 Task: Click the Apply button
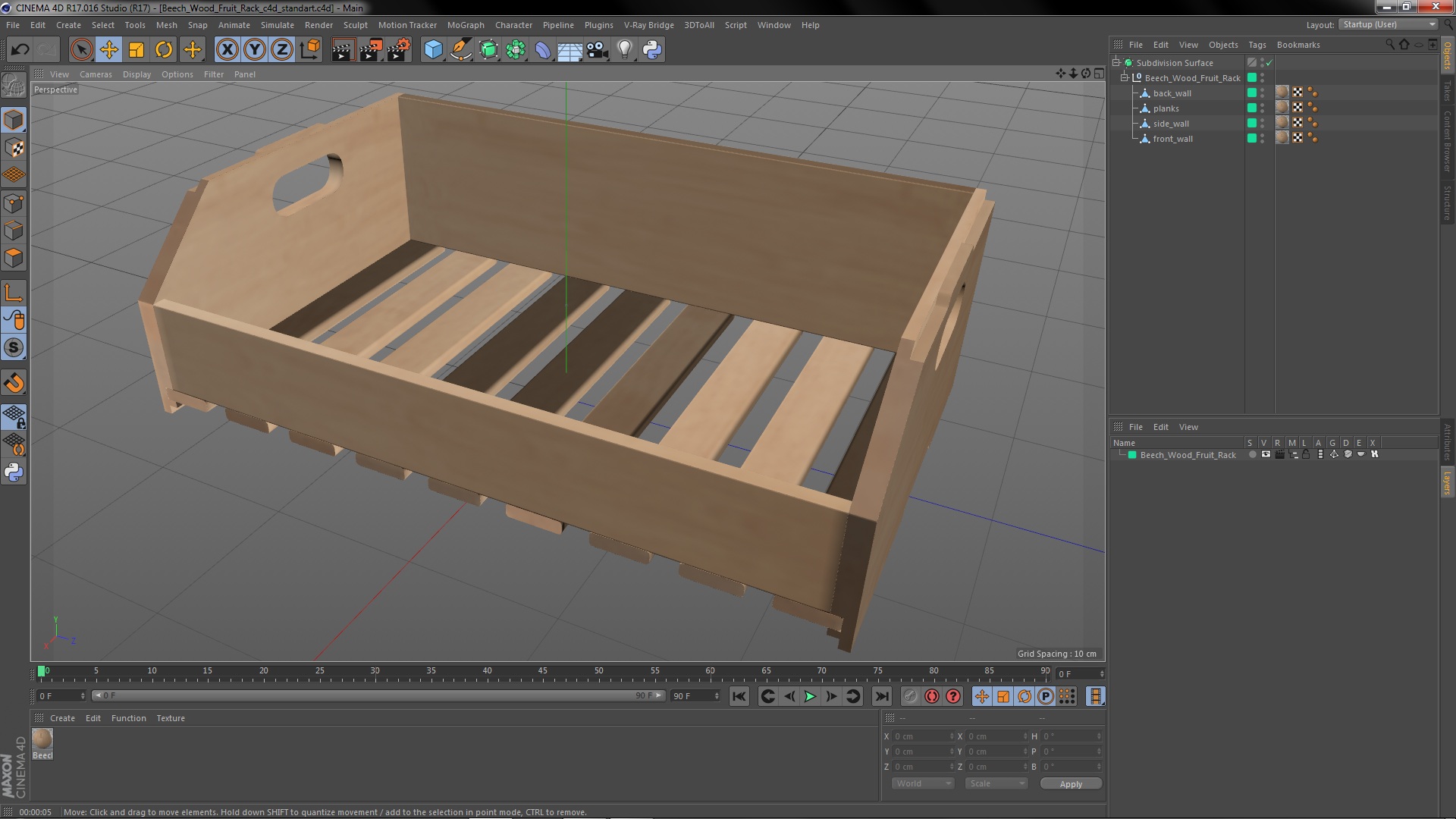click(1071, 783)
